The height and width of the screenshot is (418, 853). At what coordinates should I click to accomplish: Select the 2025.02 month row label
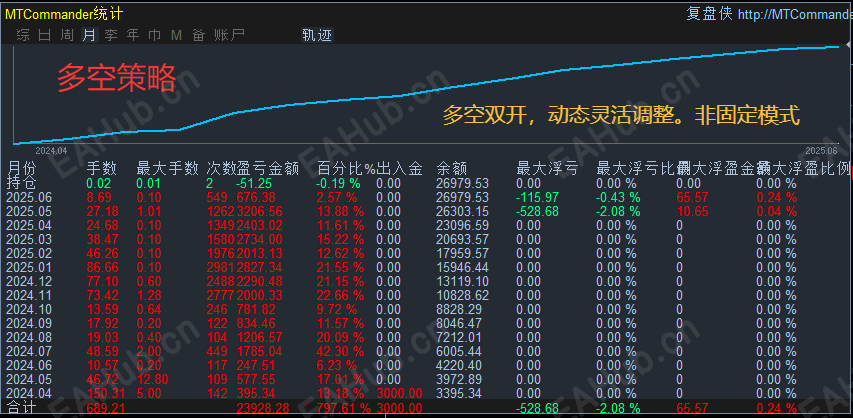pyautogui.click(x=27, y=253)
